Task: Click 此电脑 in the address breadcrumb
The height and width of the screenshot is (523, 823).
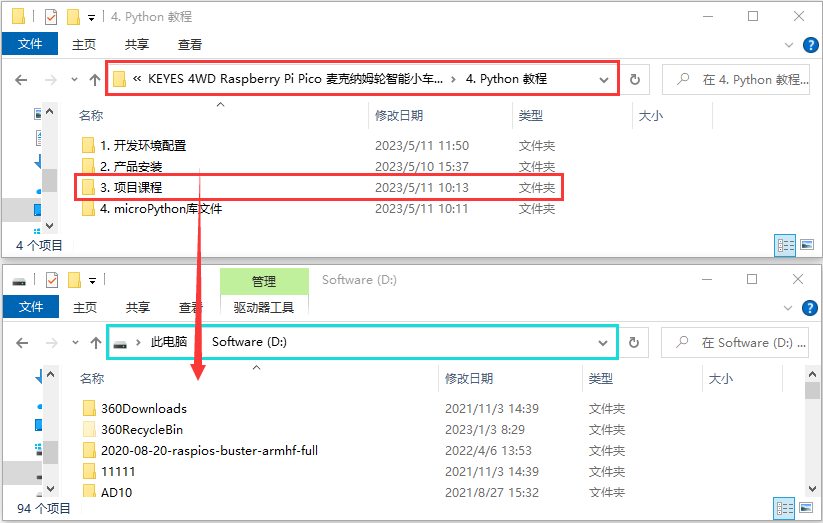Action: (168, 342)
